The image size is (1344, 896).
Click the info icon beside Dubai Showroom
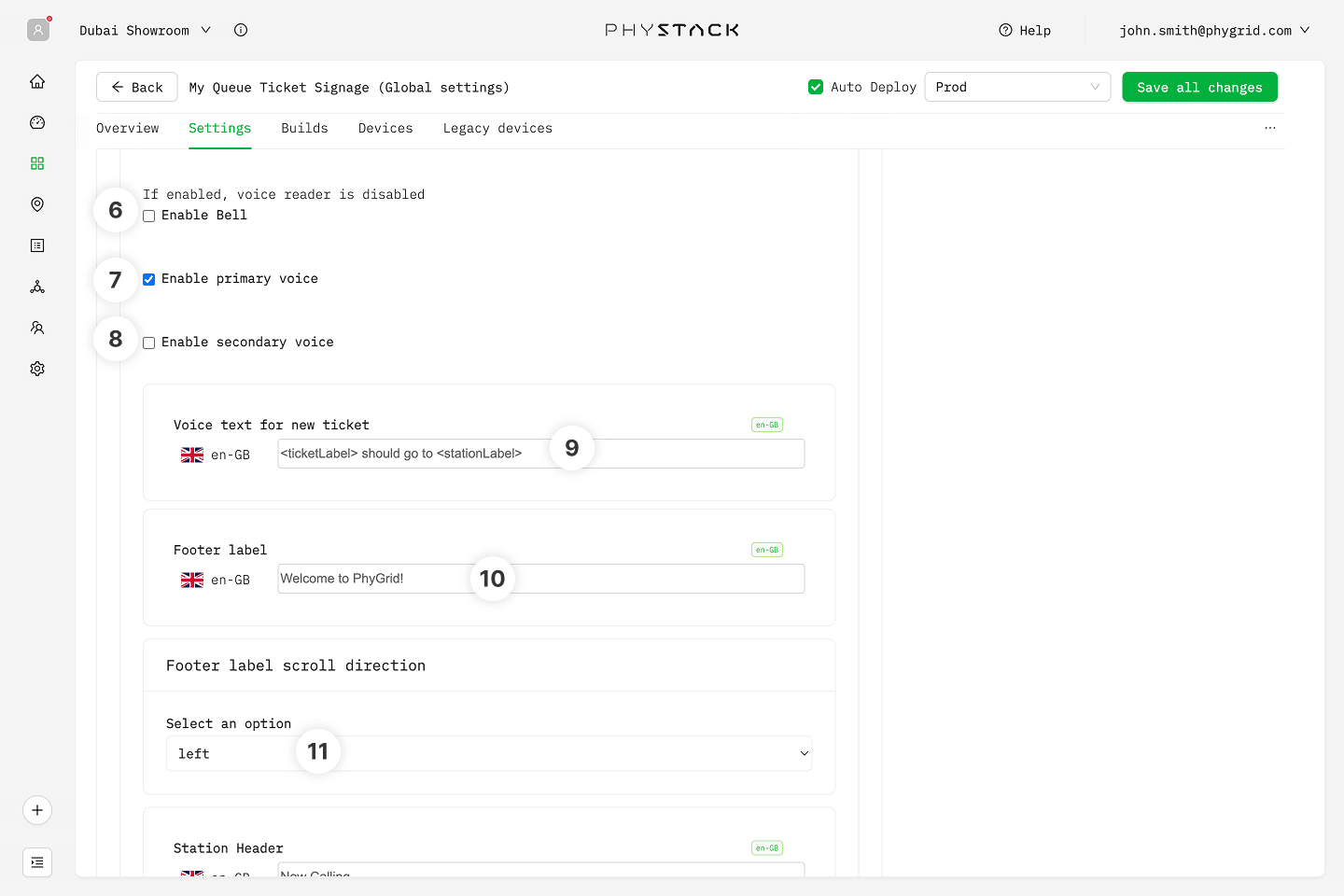241,30
